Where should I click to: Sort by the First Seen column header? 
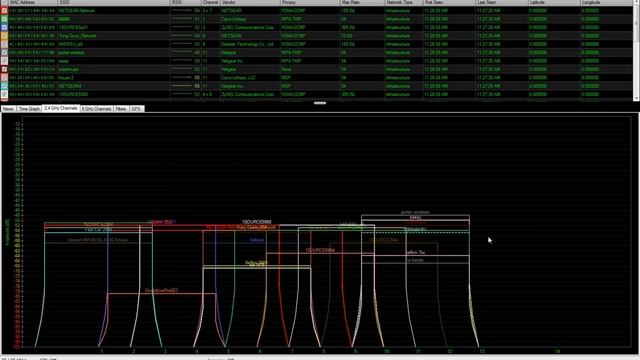click(449, 2)
